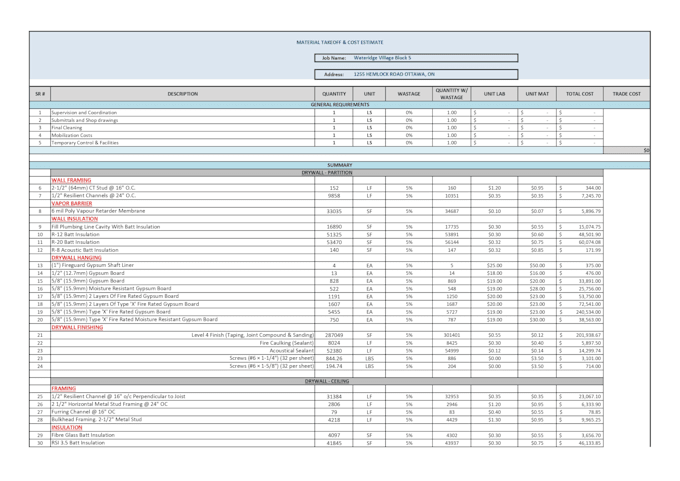Click the Bulkhead Framing 2-1/2" Metal Stud cell
Image resolution: width=680 pixels, height=481 pixels.
click(x=183, y=420)
